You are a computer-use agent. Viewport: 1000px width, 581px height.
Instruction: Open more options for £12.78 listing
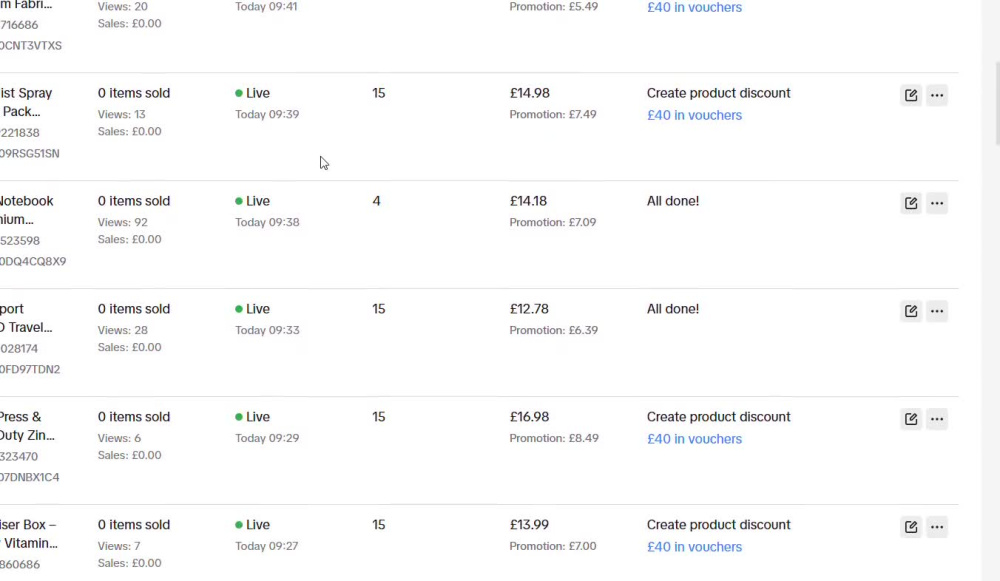[x=937, y=311]
